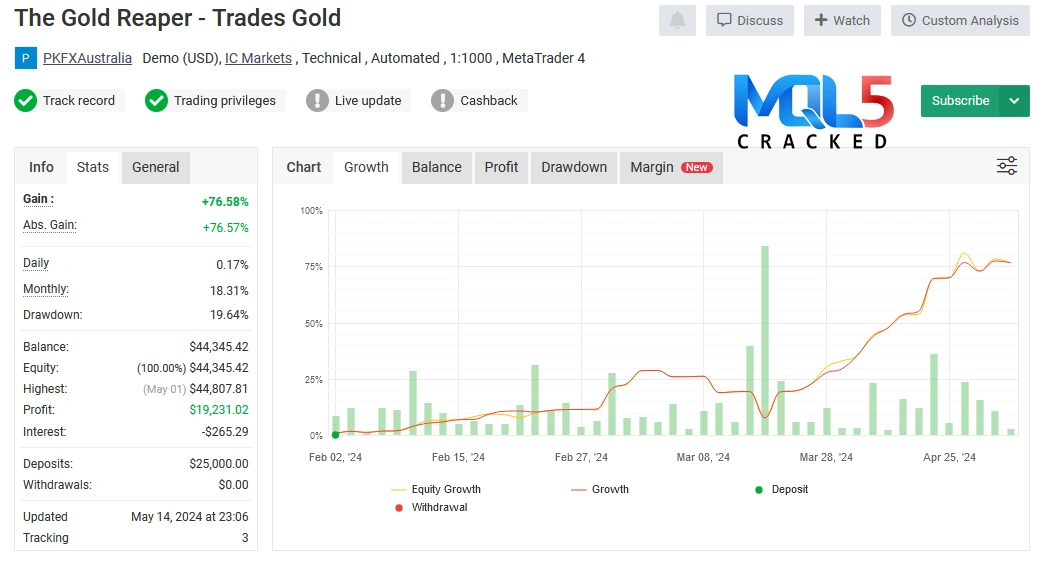
Task: Click the Highest $44,807.81 value
Action: point(219,389)
